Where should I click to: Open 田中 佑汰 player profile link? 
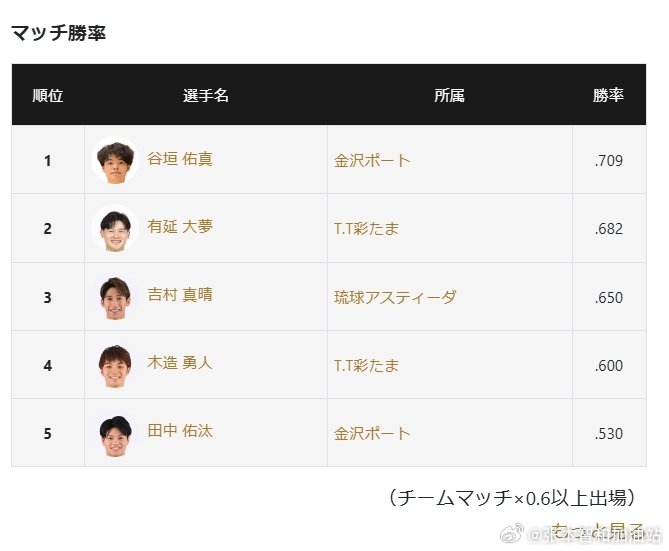(180, 431)
